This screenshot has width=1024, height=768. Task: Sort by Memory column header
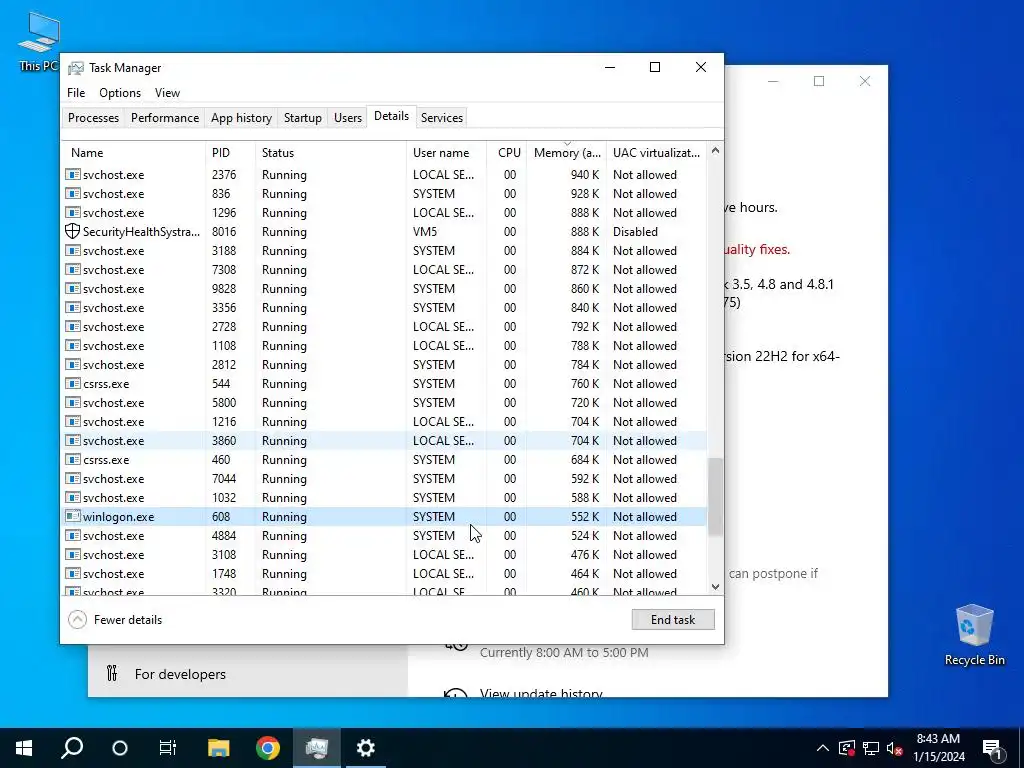pyautogui.click(x=566, y=152)
